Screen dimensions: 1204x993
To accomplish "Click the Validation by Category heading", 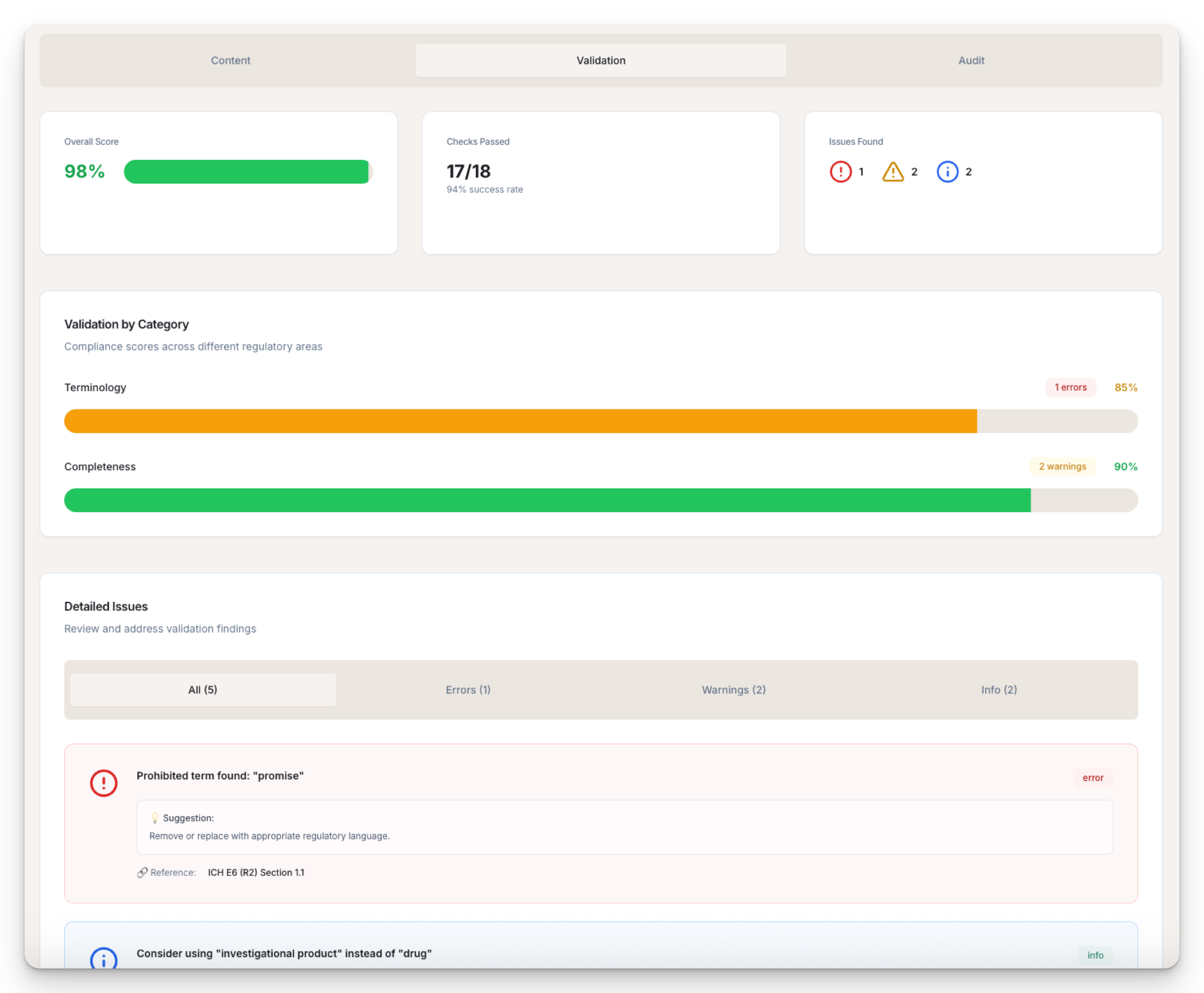I will pos(126,325).
